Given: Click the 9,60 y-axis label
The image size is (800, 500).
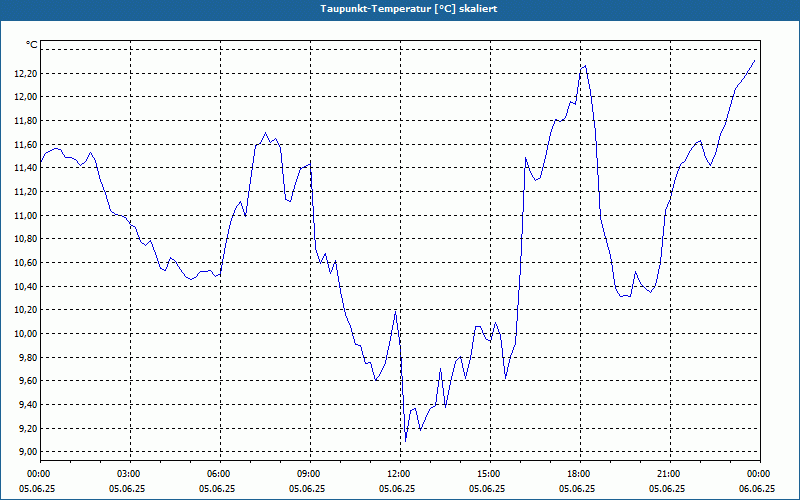Looking at the screenshot, I should [x=29, y=381].
